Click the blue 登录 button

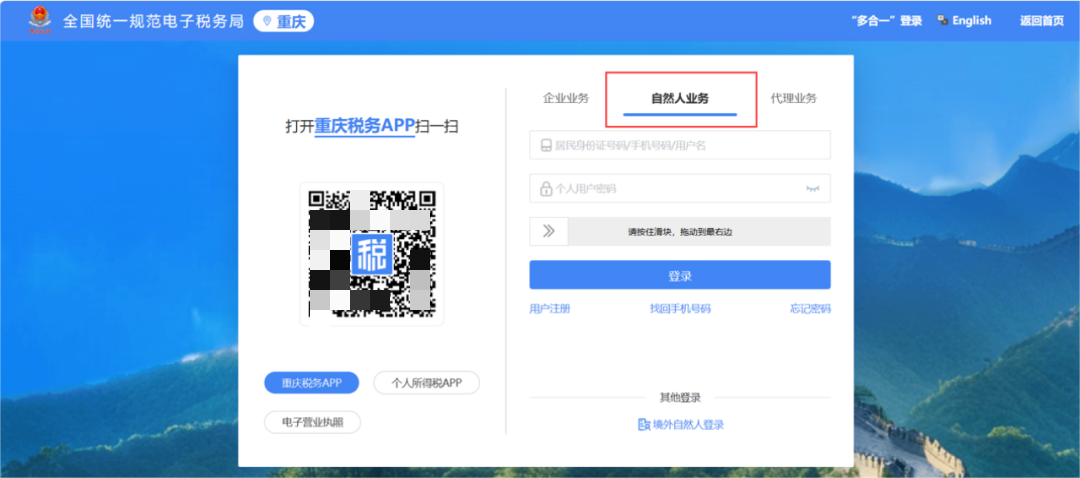click(x=680, y=275)
